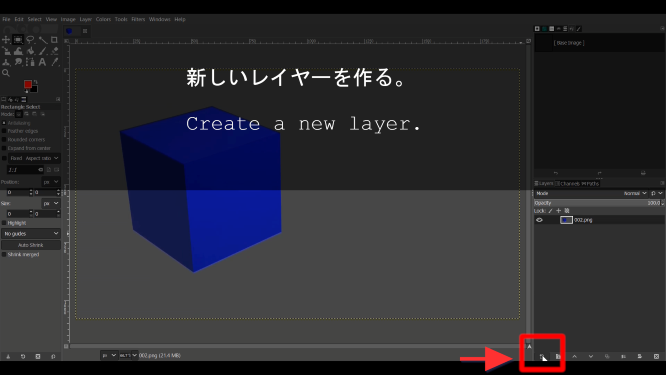Image resolution: width=666 pixels, height=375 pixels.
Task: Toggle visibility of the 002.png layer
Action: (x=539, y=220)
